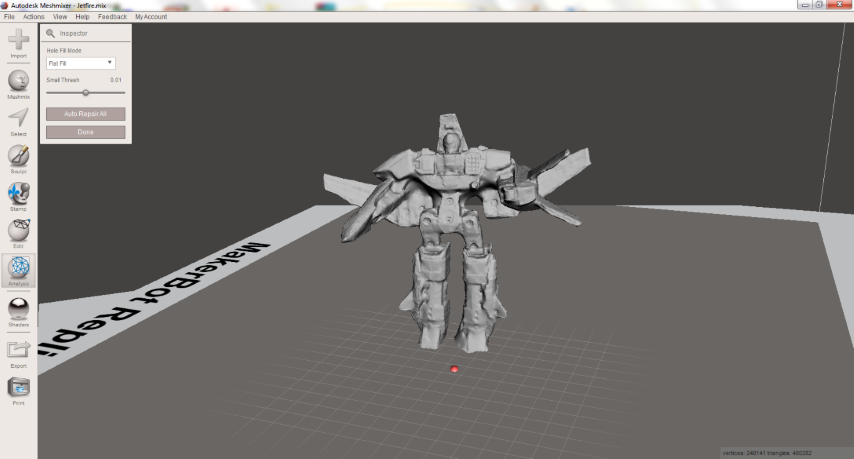
Task: Open the Meshmix tool
Action: tap(18, 81)
